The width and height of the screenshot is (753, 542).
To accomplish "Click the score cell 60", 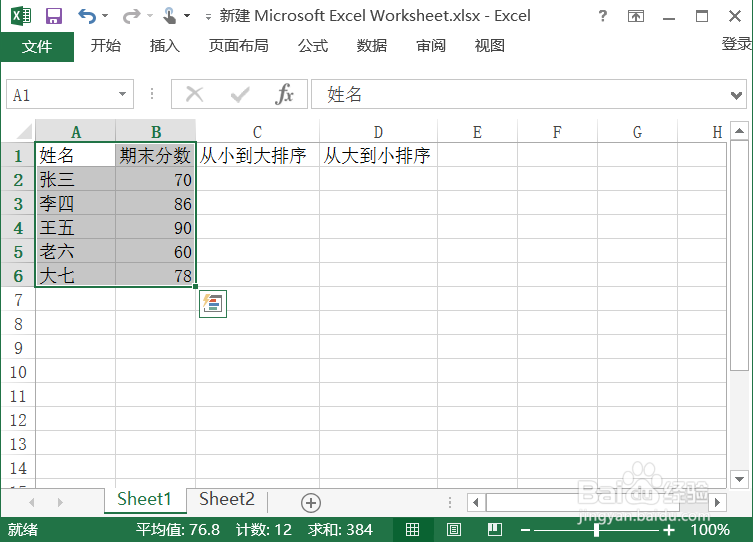I will pos(156,251).
